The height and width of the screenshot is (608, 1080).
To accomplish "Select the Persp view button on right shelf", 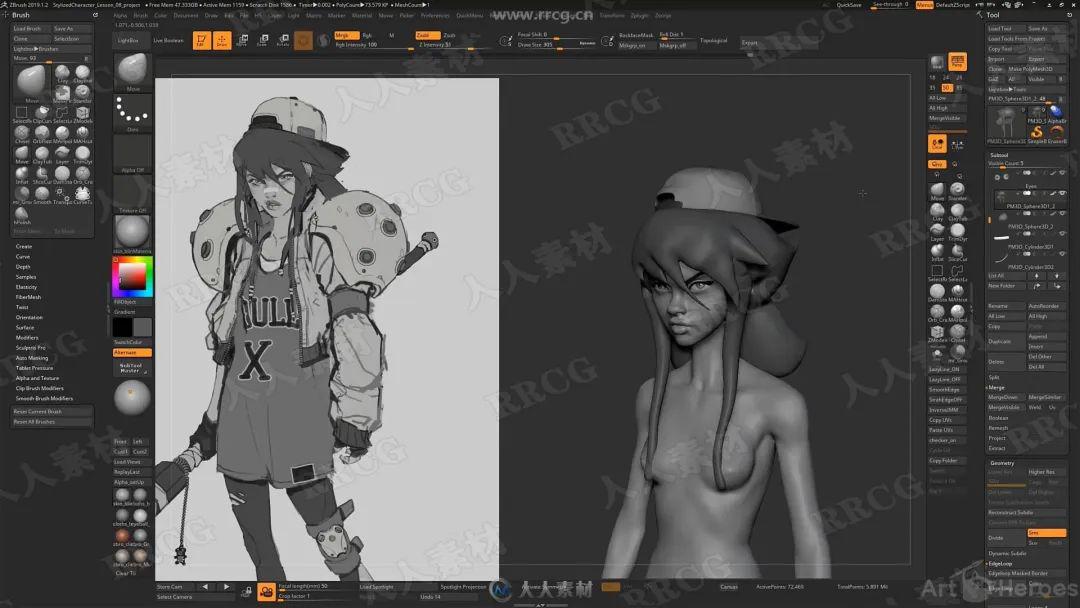I will click(957, 62).
